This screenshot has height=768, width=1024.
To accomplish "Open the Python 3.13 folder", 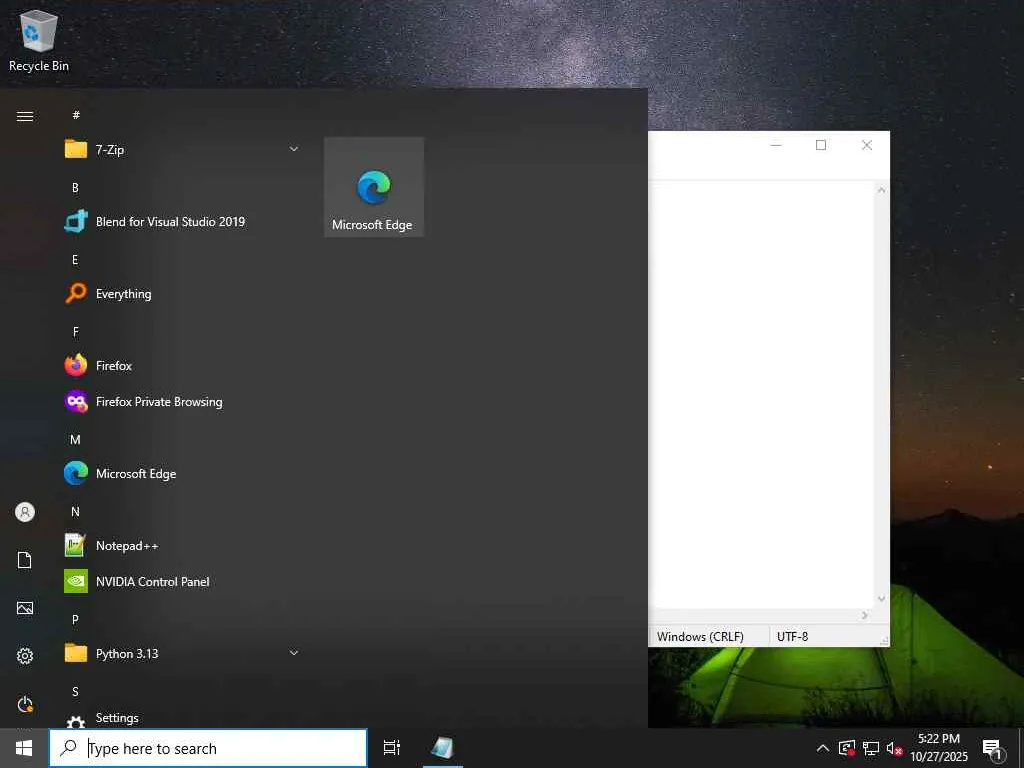I will (x=182, y=653).
